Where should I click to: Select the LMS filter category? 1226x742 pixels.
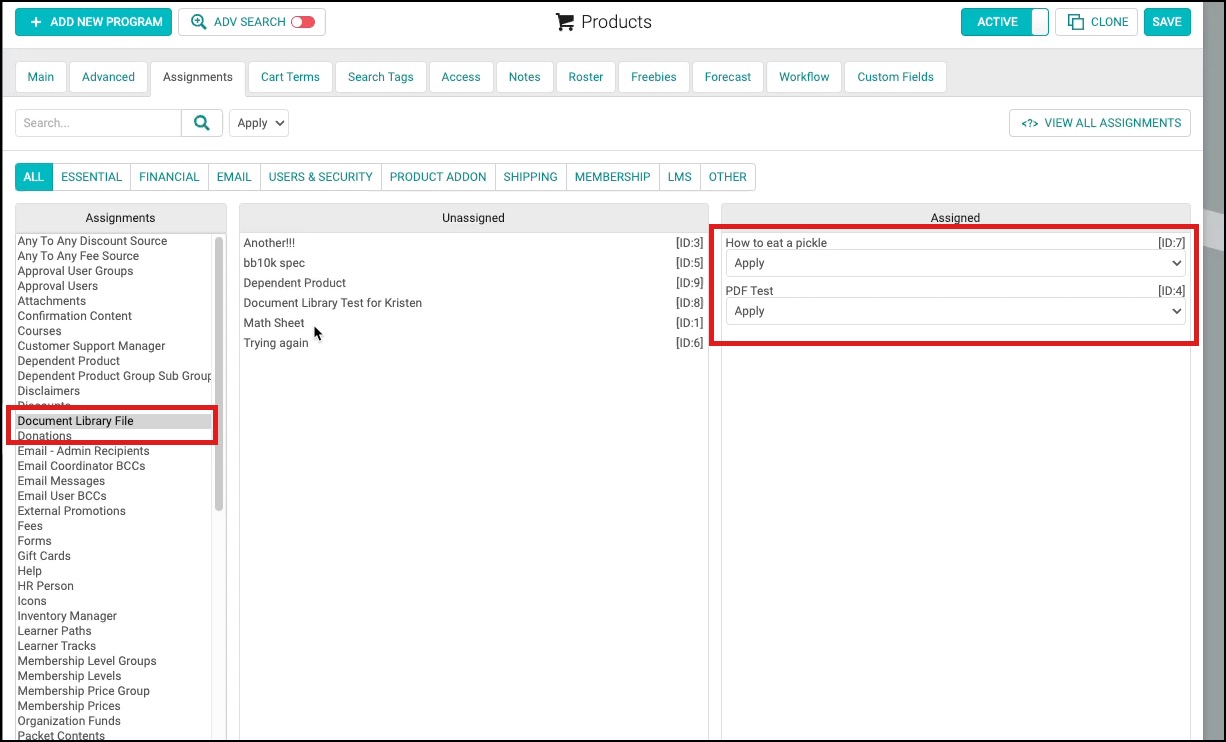680,177
